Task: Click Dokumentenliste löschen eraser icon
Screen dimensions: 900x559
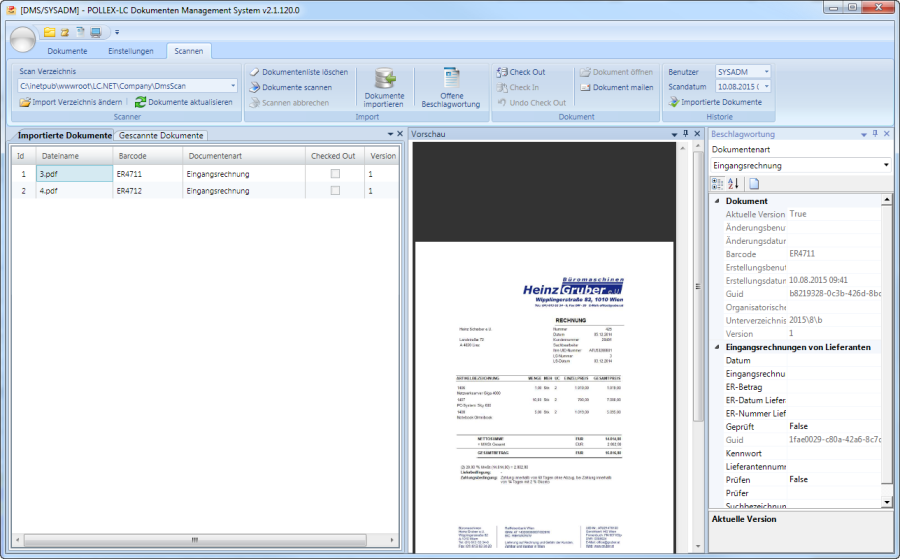Action: [255, 72]
